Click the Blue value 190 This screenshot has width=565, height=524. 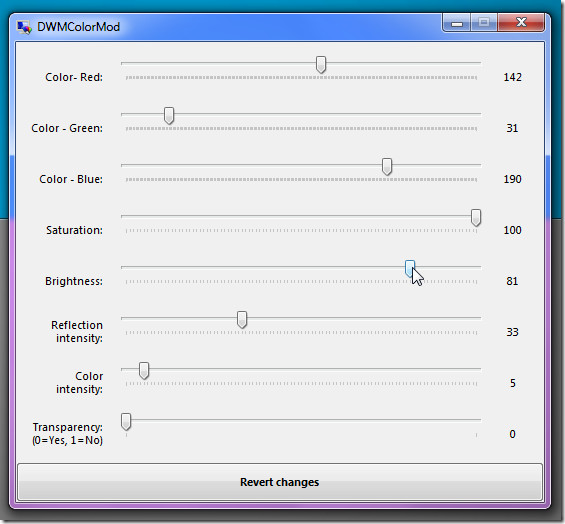click(512, 179)
